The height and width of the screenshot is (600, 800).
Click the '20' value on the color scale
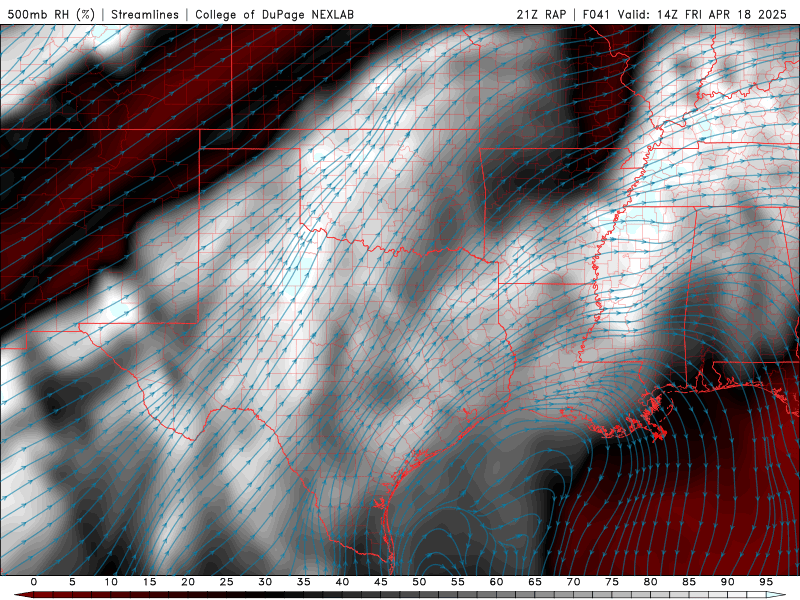pos(188,582)
